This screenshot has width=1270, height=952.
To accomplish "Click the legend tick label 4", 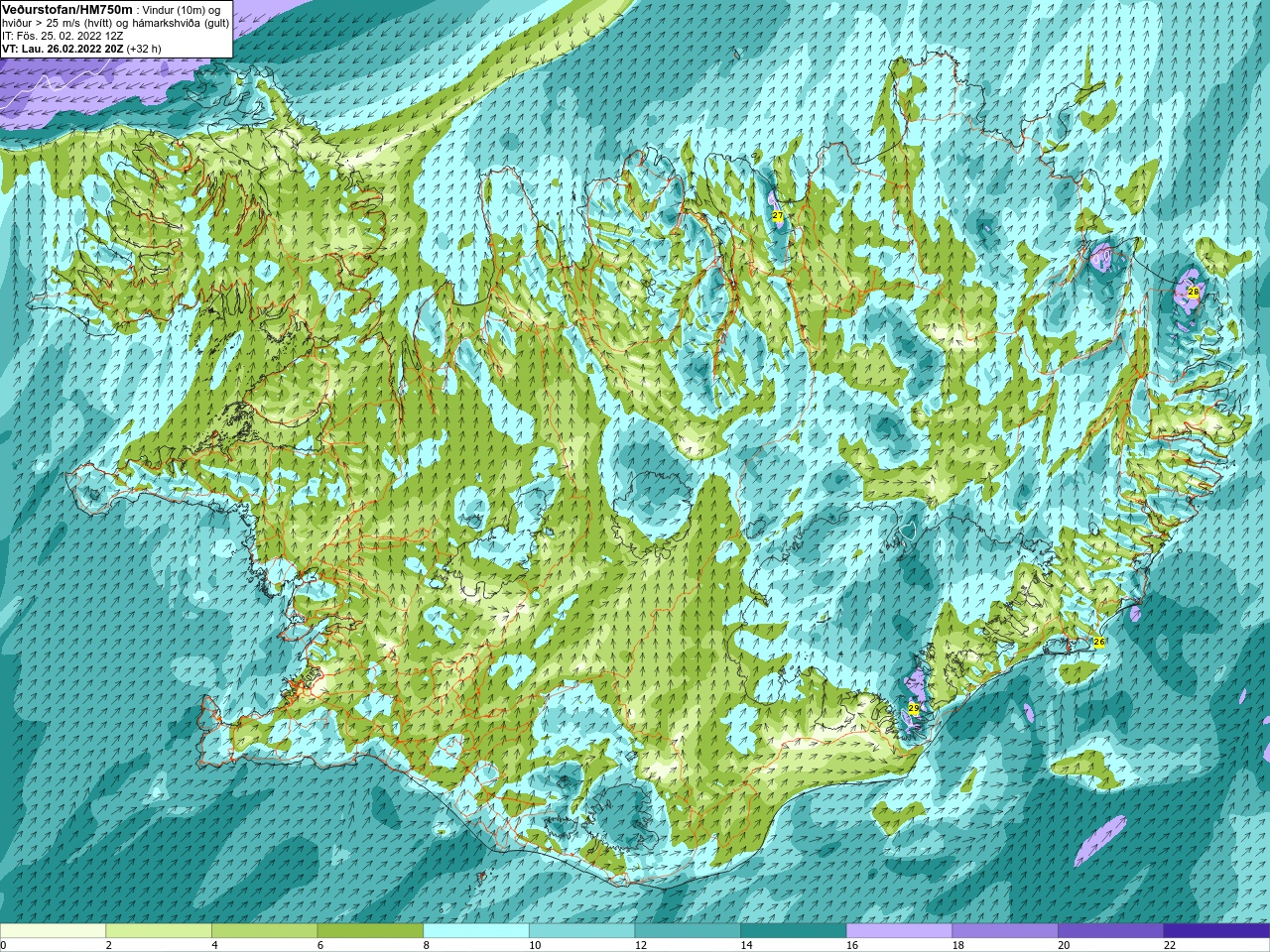I will coord(214,945).
